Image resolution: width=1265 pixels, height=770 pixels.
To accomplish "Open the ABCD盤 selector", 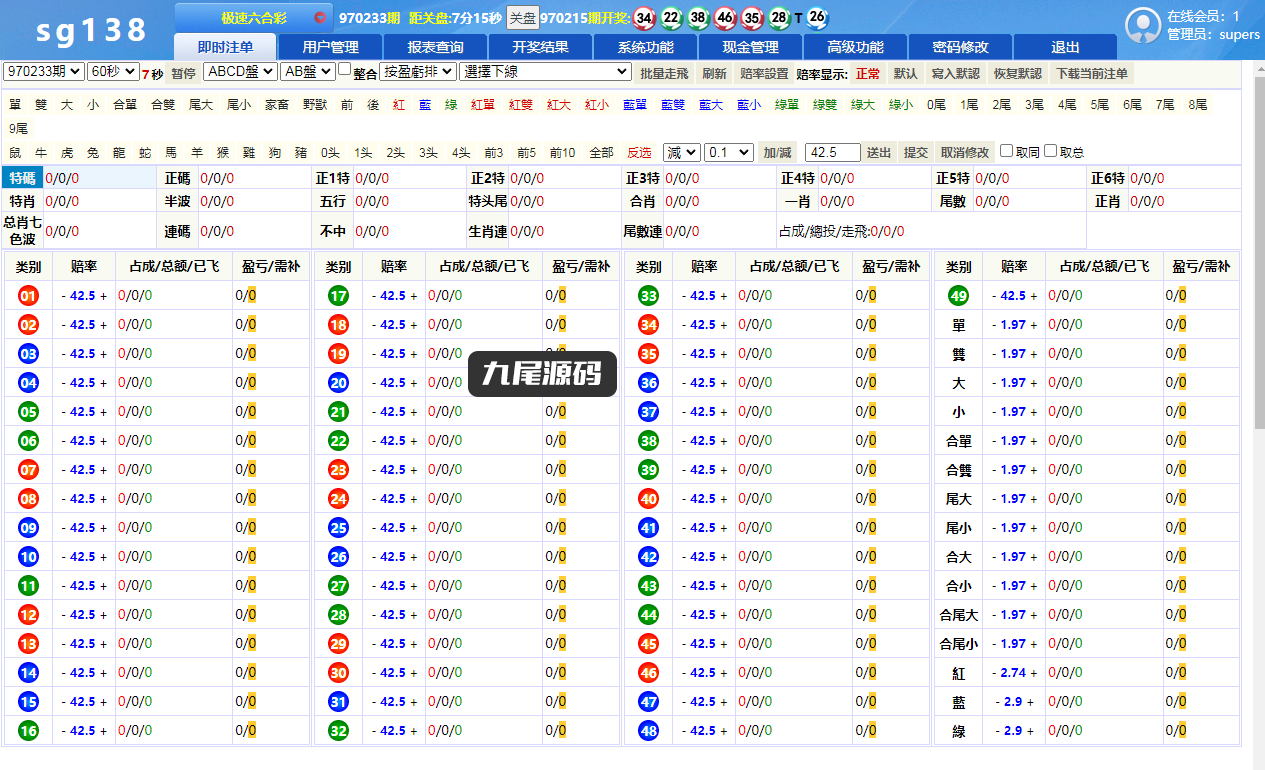I will (239, 72).
